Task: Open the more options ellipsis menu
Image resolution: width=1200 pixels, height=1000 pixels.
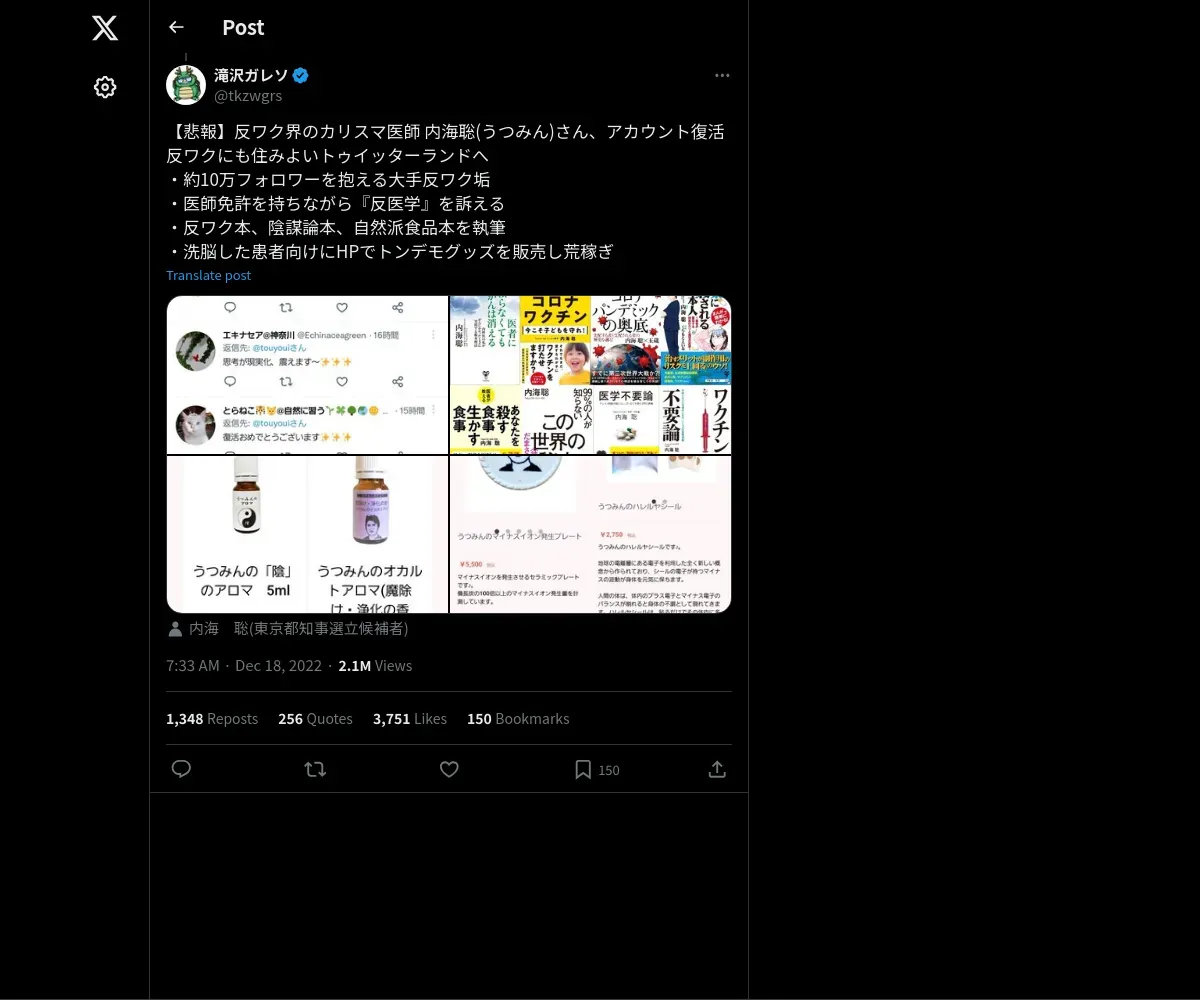Action: (722, 75)
